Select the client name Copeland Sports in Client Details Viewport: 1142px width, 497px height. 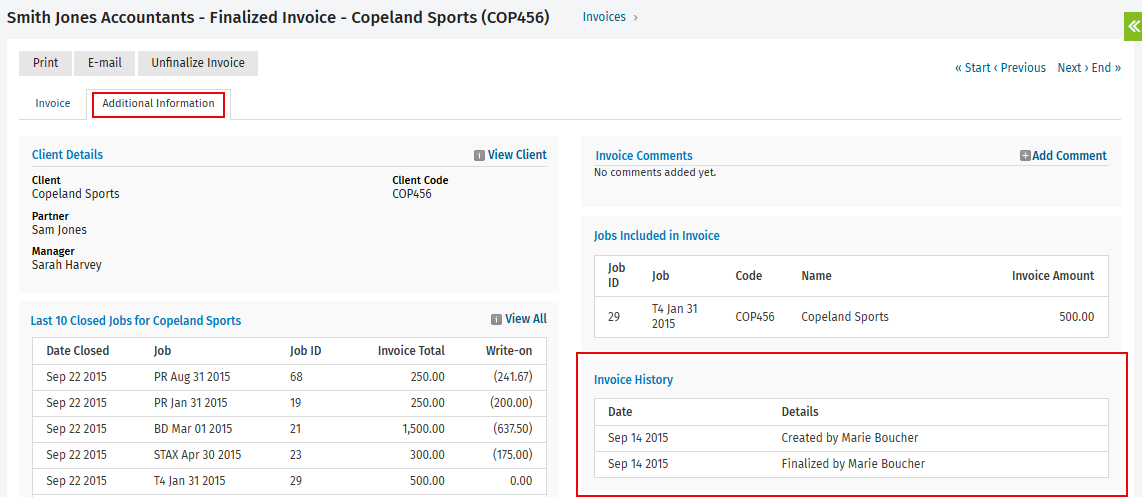[76, 194]
